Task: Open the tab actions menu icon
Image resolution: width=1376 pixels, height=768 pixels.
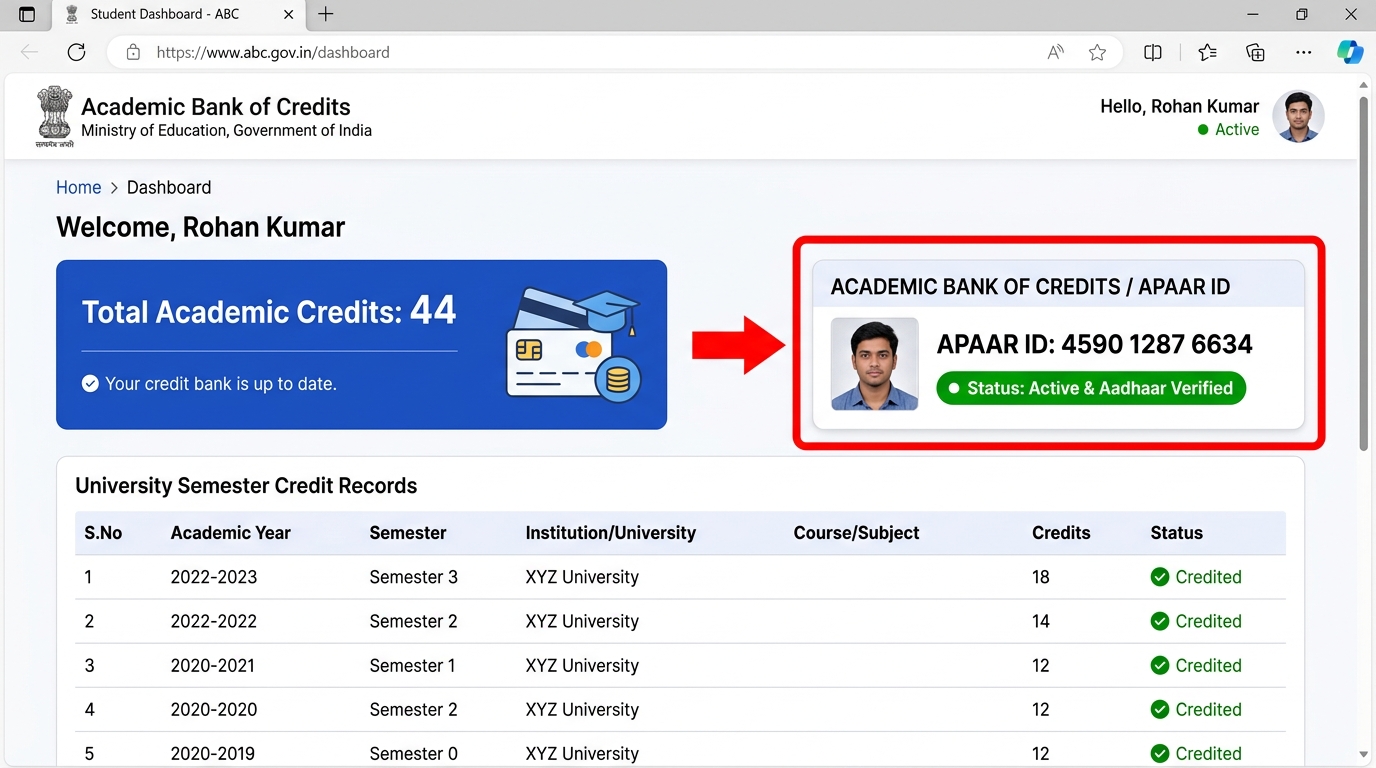Action: pyautogui.click(x=27, y=14)
